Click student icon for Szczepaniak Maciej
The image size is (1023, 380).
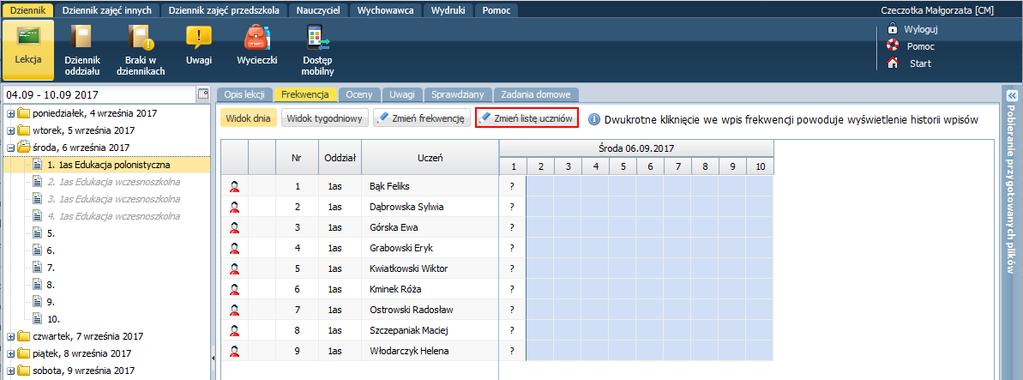tap(234, 330)
